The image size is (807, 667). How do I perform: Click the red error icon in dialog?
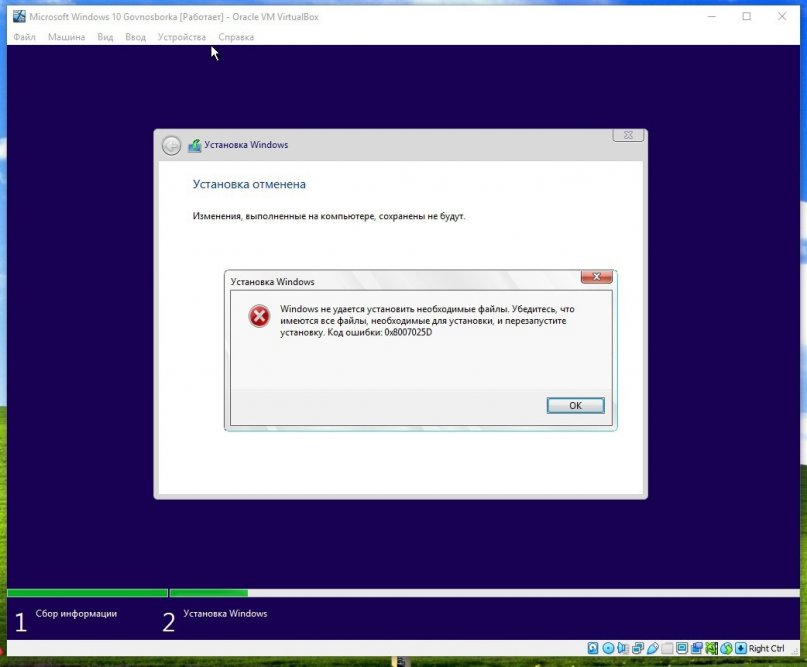[259, 316]
